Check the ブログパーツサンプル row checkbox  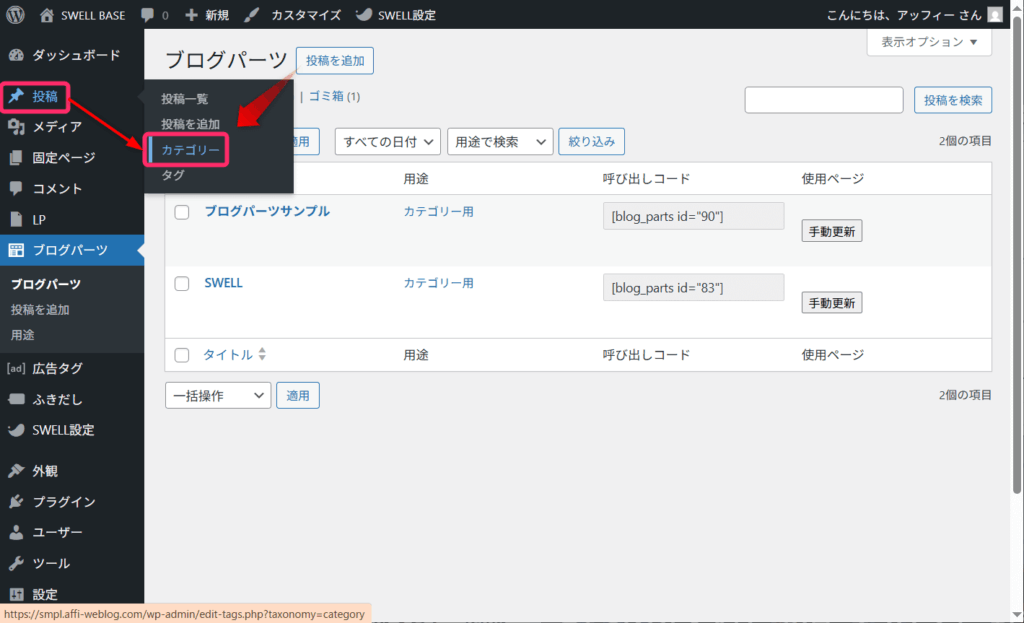pyautogui.click(x=182, y=212)
